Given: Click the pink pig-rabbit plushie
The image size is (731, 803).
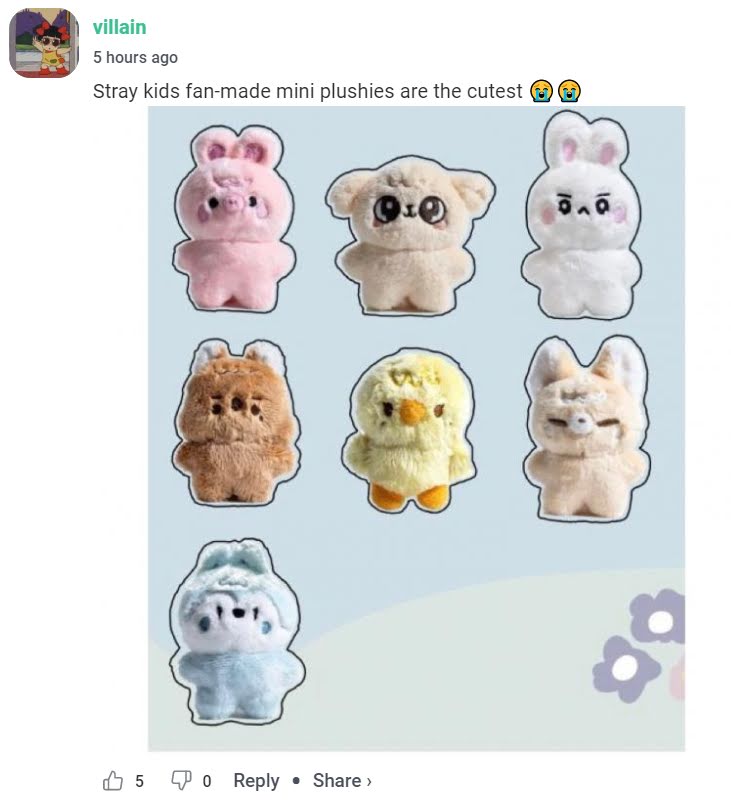Looking at the screenshot, I should pos(234,219).
